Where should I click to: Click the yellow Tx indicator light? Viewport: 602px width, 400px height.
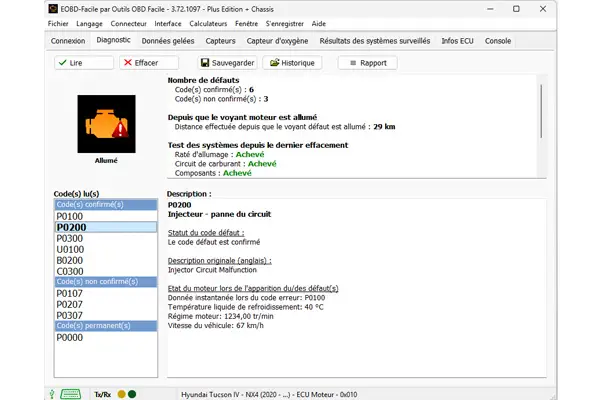(x=122, y=394)
